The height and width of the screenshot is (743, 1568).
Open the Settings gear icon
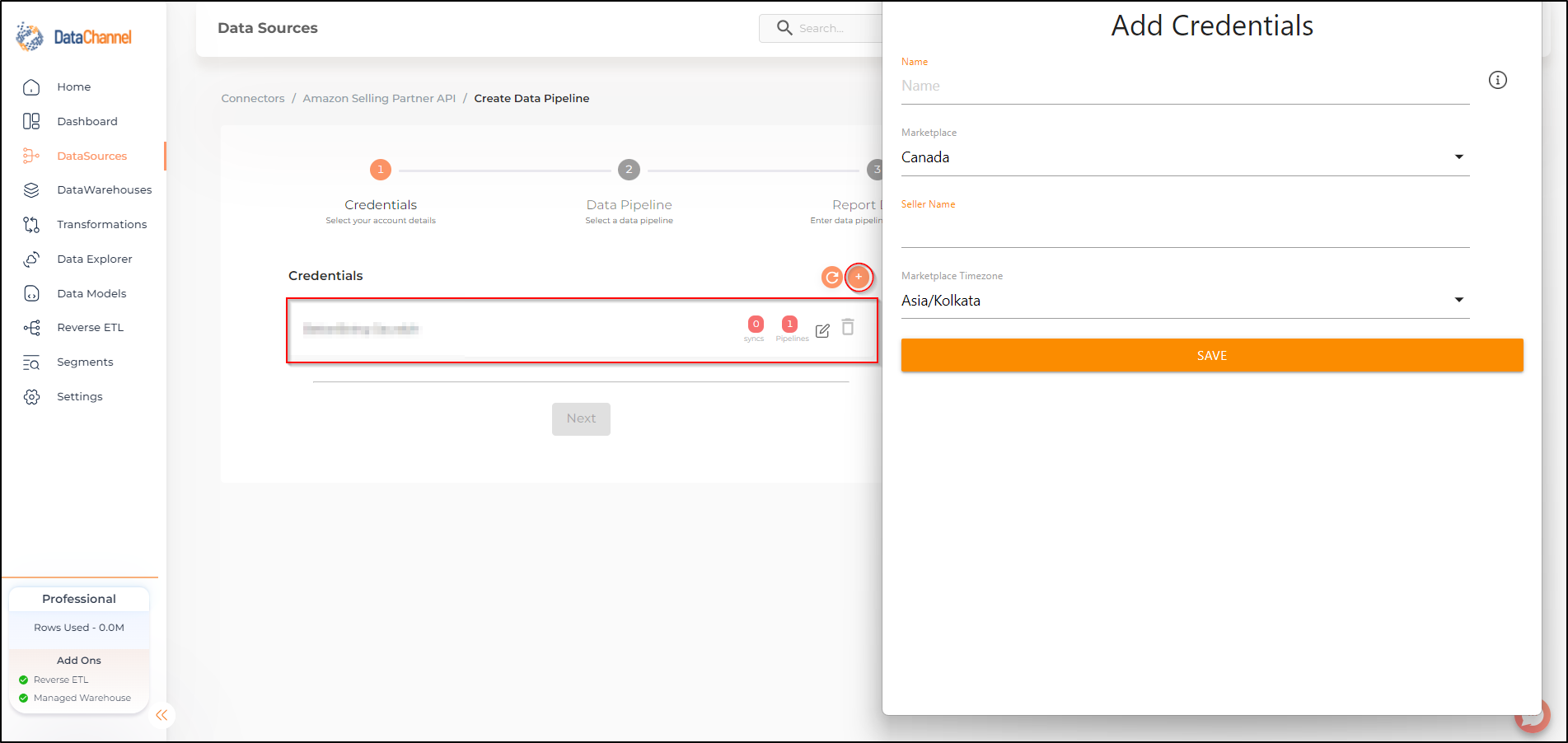click(31, 397)
